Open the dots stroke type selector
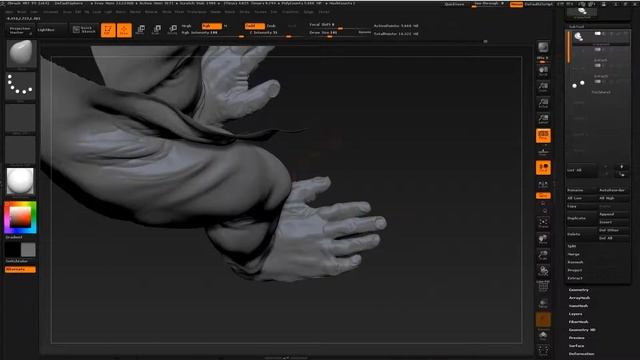The width and height of the screenshot is (640, 360). [x=21, y=86]
